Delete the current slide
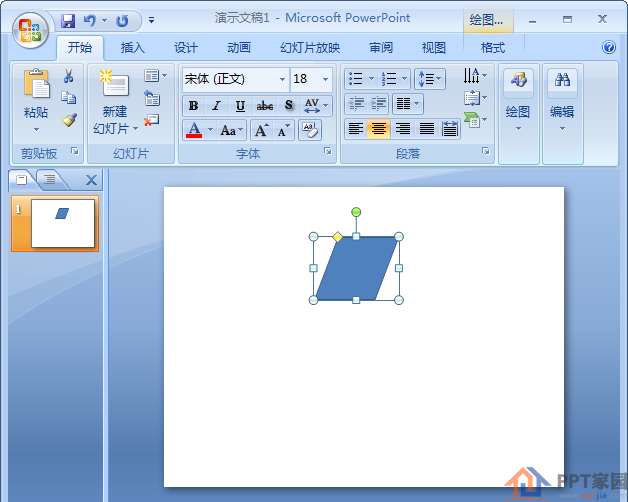The width and height of the screenshot is (628, 502). [x=151, y=120]
